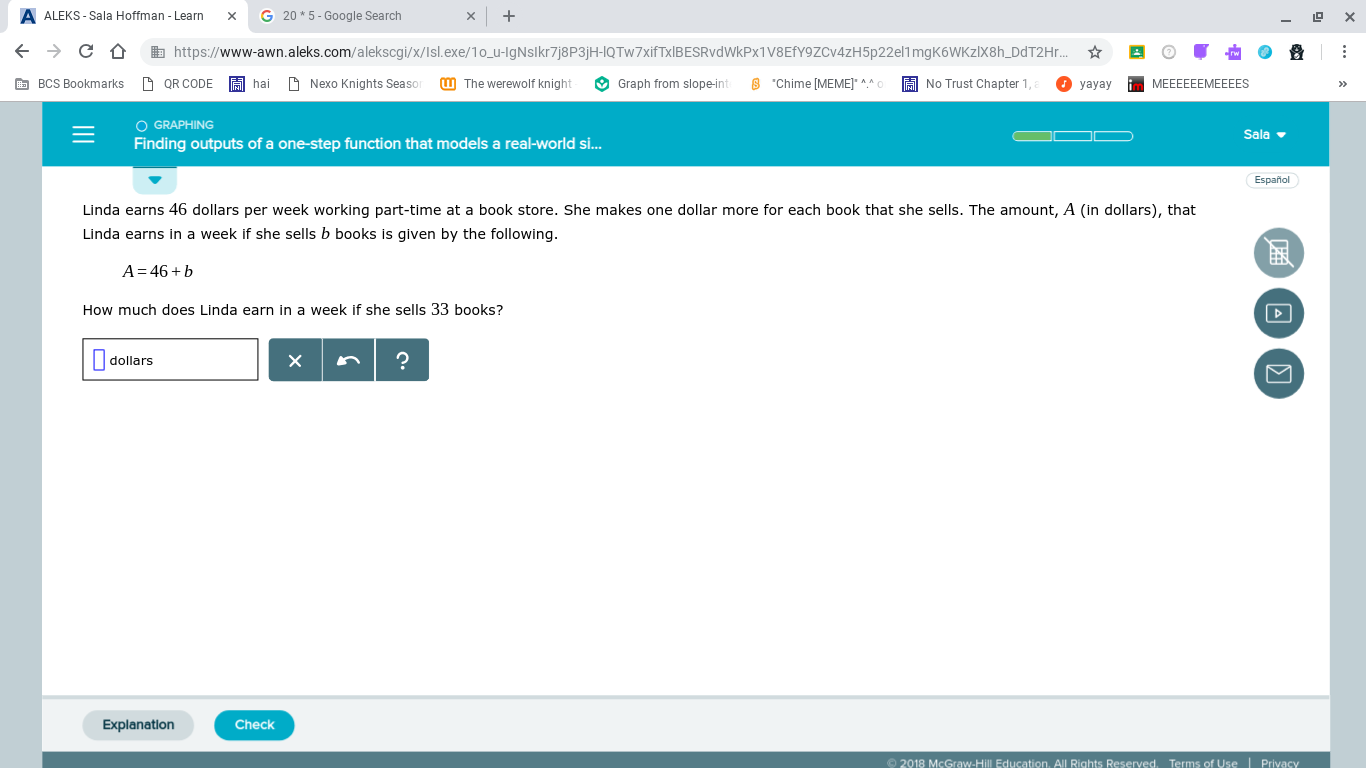This screenshot has width=1366, height=768.
Task: Open the Terms of Use link
Action: click(1203, 763)
